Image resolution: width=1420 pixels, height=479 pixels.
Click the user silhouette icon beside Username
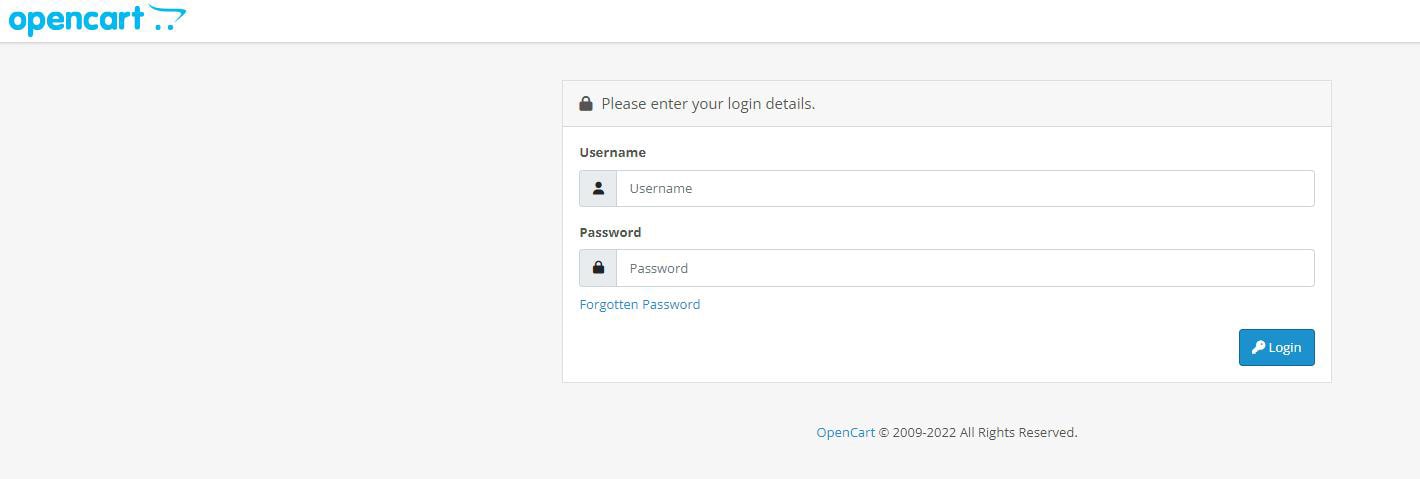[x=598, y=188]
